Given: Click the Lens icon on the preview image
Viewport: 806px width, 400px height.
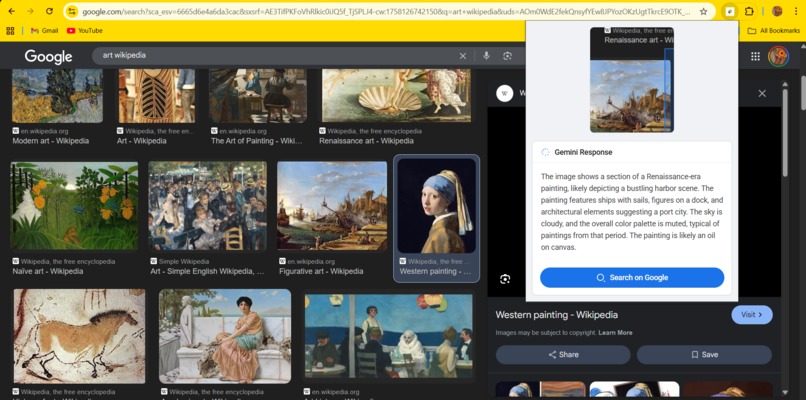Looking at the screenshot, I should [505, 279].
